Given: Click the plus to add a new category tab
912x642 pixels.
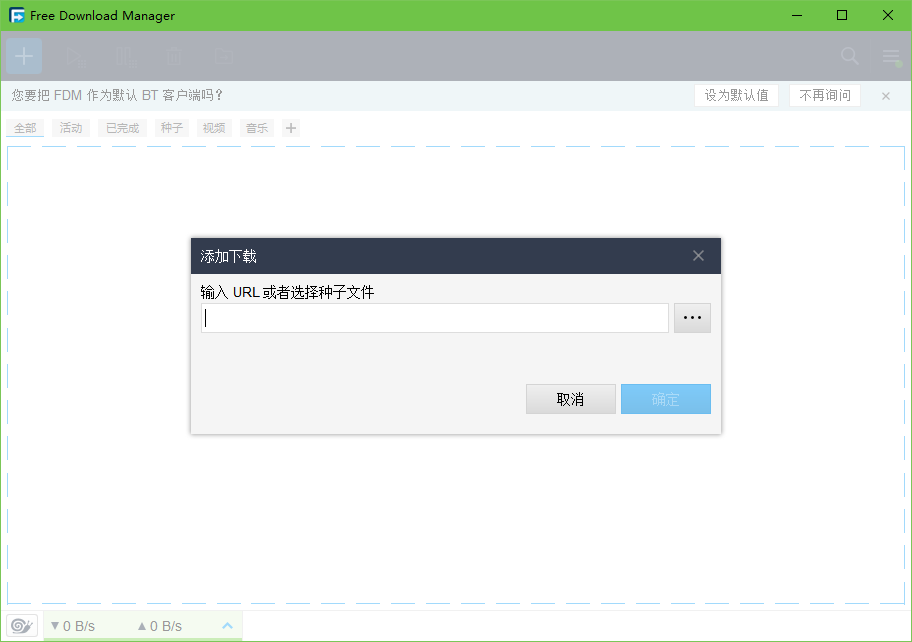Looking at the screenshot, I should (x=288, y=128).
